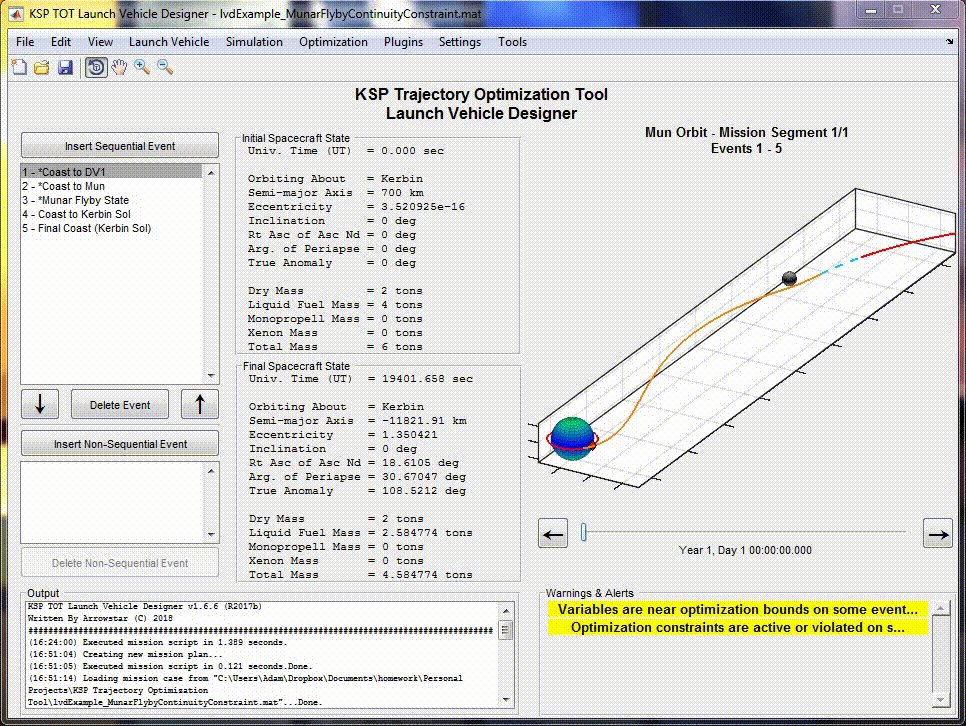Click the Mun sphere in the trajectory plot
This screenshot has width=966, height=726.
tap(789, 278)
